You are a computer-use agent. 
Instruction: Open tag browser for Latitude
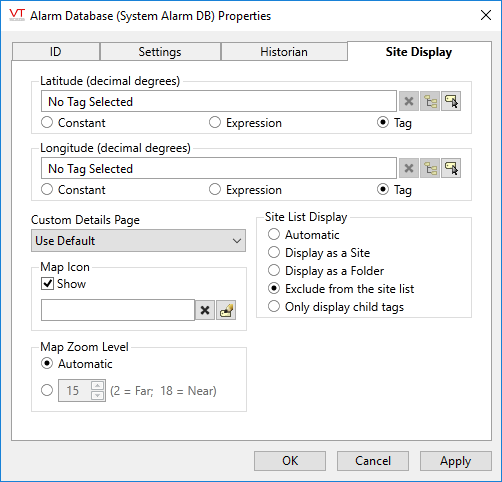(430, 101)
